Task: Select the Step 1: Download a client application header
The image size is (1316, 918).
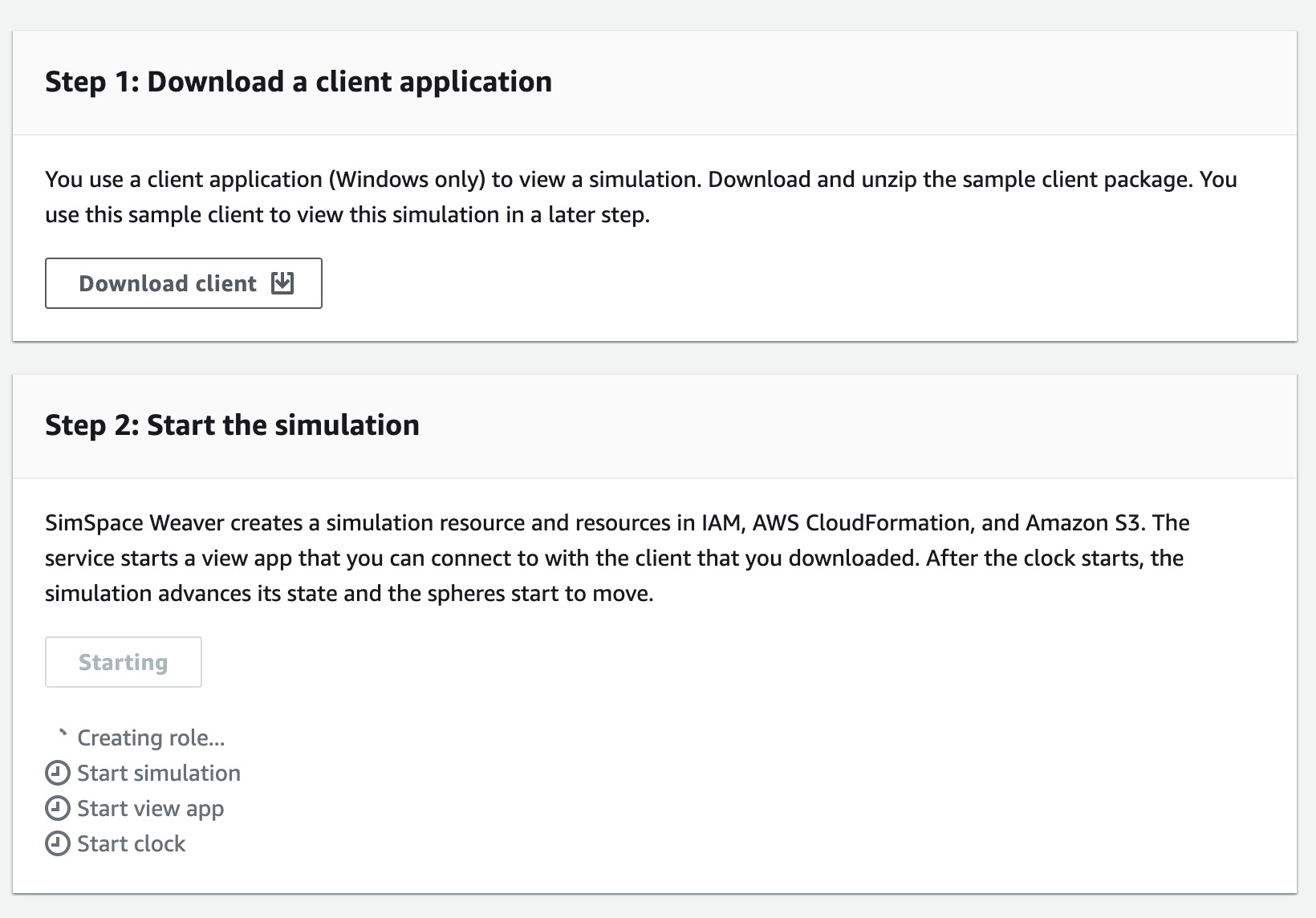Action: pyautogui.click(x=299, y=81)
